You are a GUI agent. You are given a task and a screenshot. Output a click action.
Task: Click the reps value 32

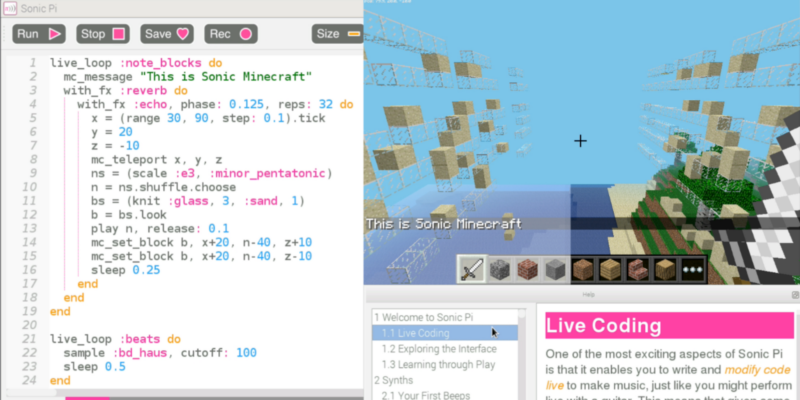(326, 105)
